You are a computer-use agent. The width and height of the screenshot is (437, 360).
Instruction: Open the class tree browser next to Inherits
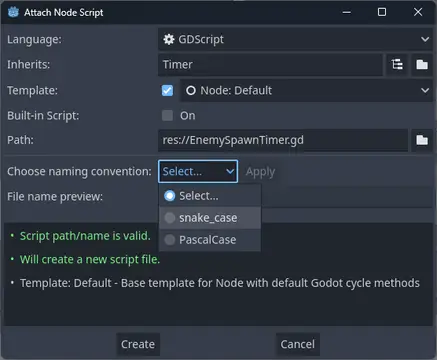point(397,64)
